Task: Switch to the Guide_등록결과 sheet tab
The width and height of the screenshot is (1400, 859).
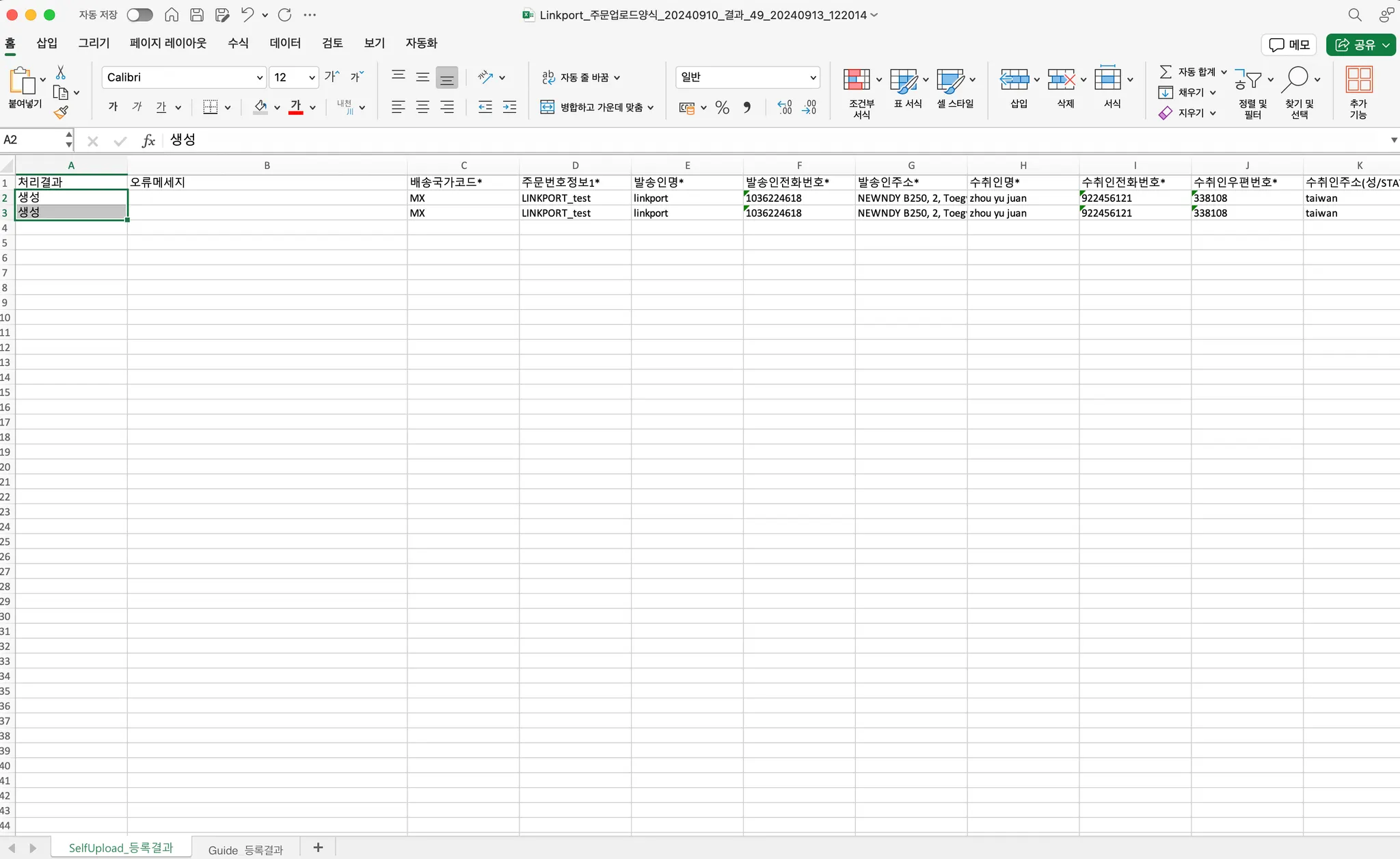Action: (245, 849)
